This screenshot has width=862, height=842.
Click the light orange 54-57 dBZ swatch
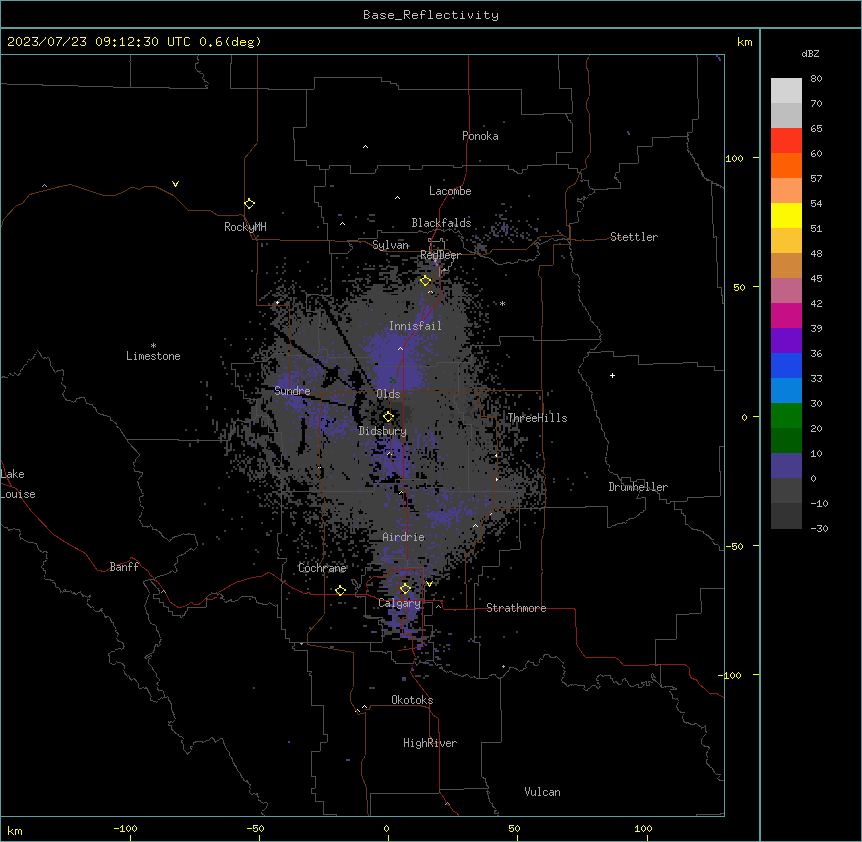click(x=786, y=191)
